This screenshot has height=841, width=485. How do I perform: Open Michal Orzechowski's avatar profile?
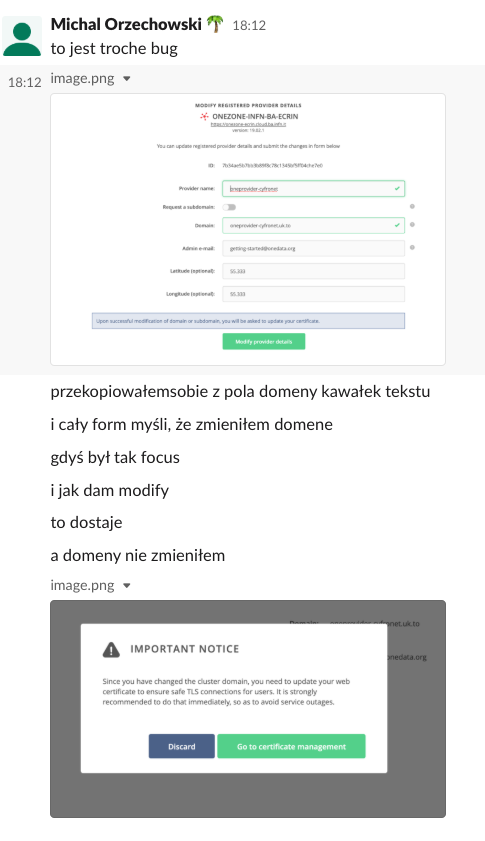[x=22, y=36]
